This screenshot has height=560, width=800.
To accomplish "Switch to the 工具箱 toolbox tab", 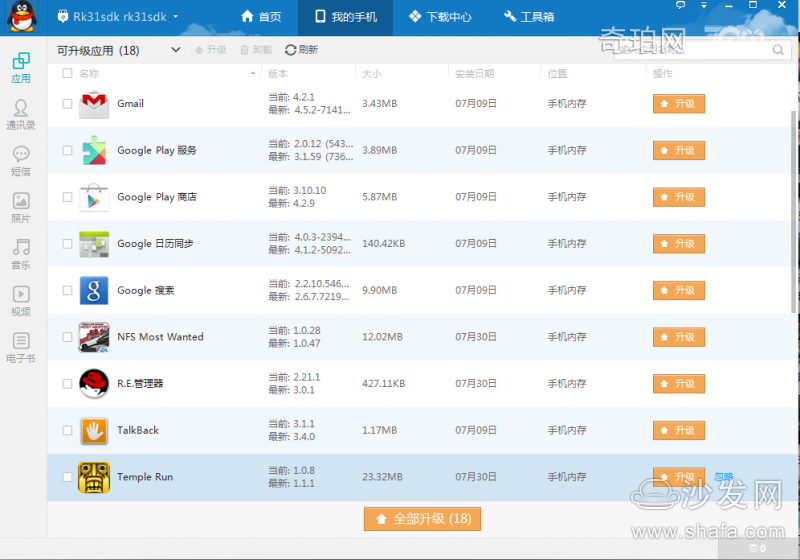I will pos(529,17).
